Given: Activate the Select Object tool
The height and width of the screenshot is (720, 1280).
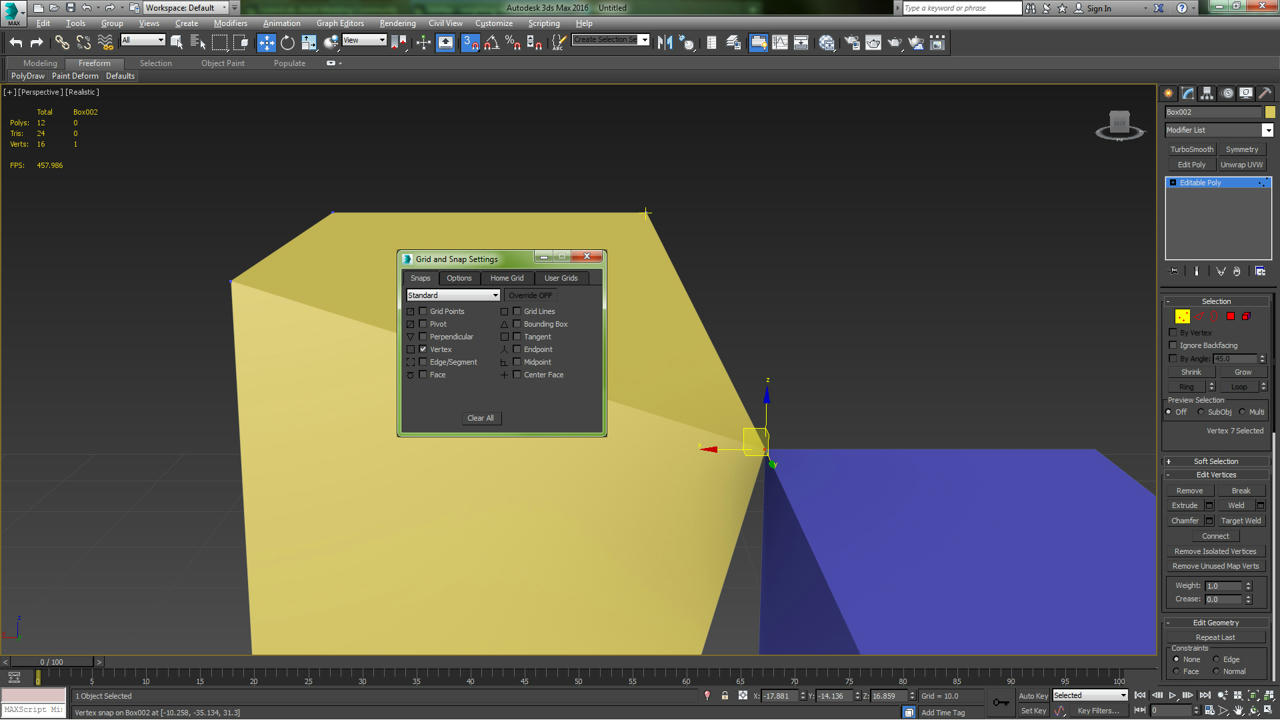Looking at the screenshot, I should tap(177, 42).
